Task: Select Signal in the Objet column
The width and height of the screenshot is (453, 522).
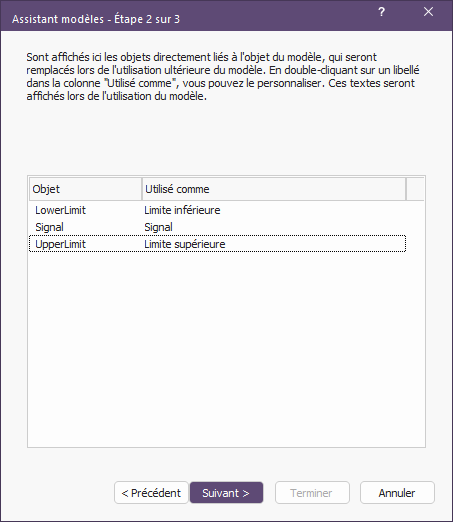Action: (49, 227)
